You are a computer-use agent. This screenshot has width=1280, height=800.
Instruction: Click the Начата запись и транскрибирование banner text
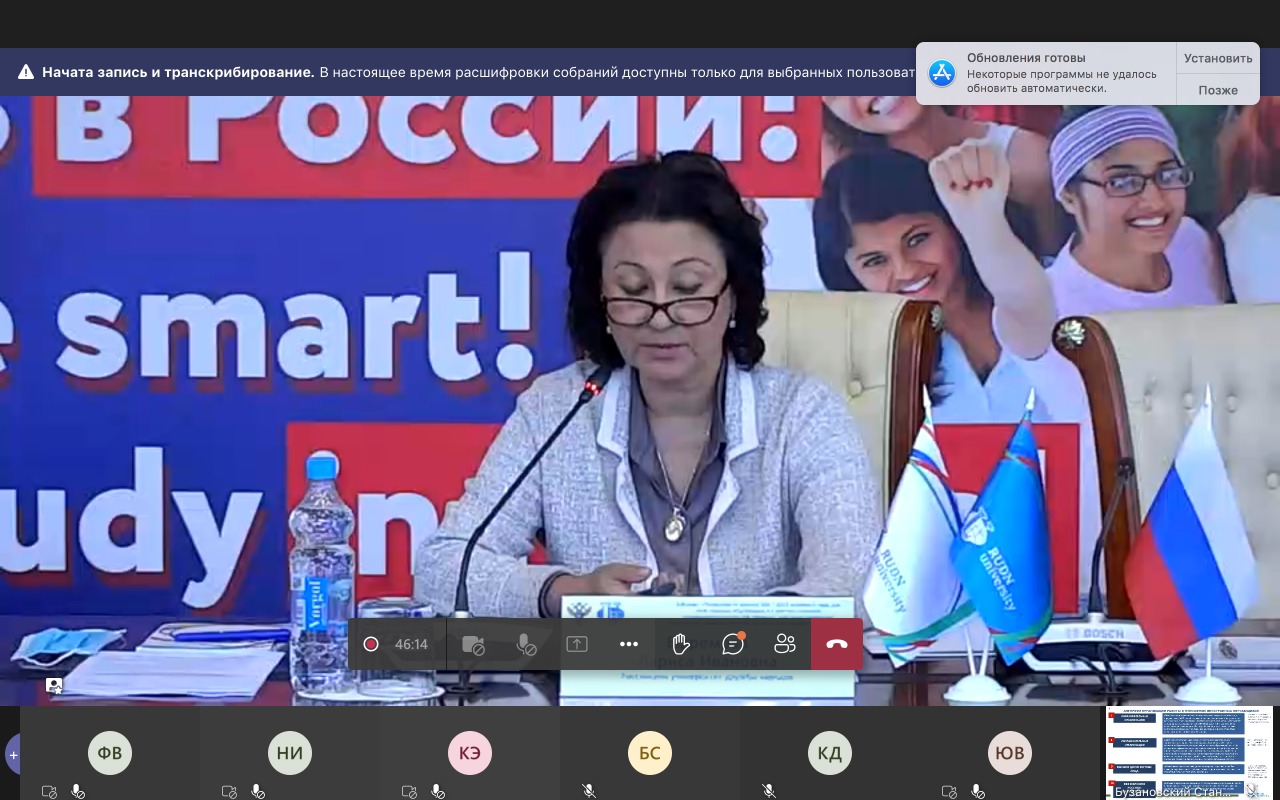(178, 72)
